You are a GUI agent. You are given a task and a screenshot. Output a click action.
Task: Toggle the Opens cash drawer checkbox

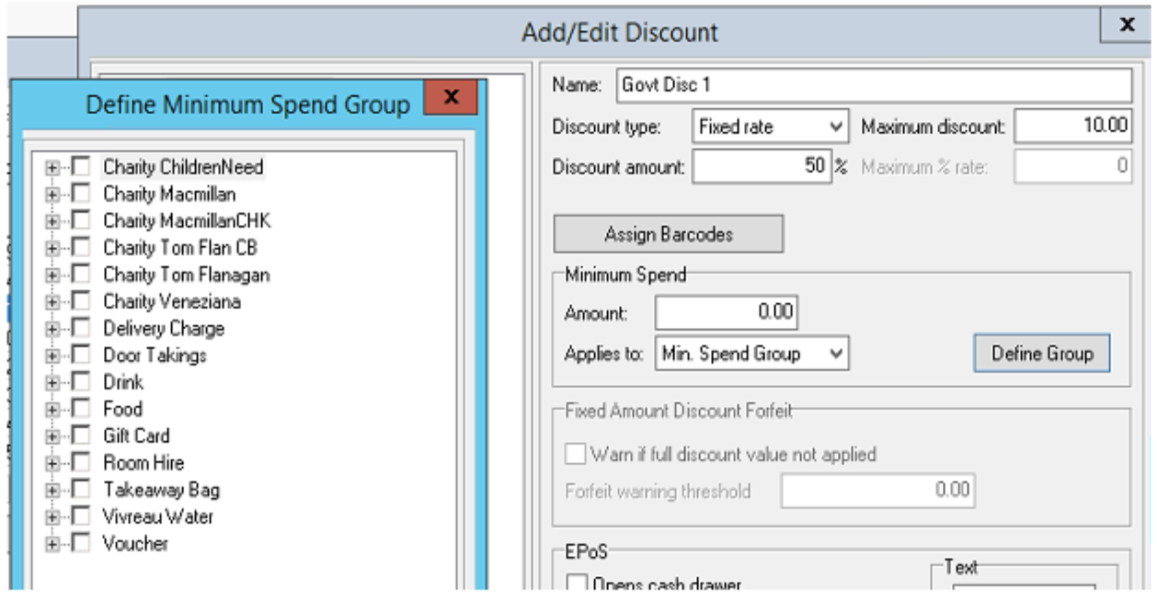576,583
